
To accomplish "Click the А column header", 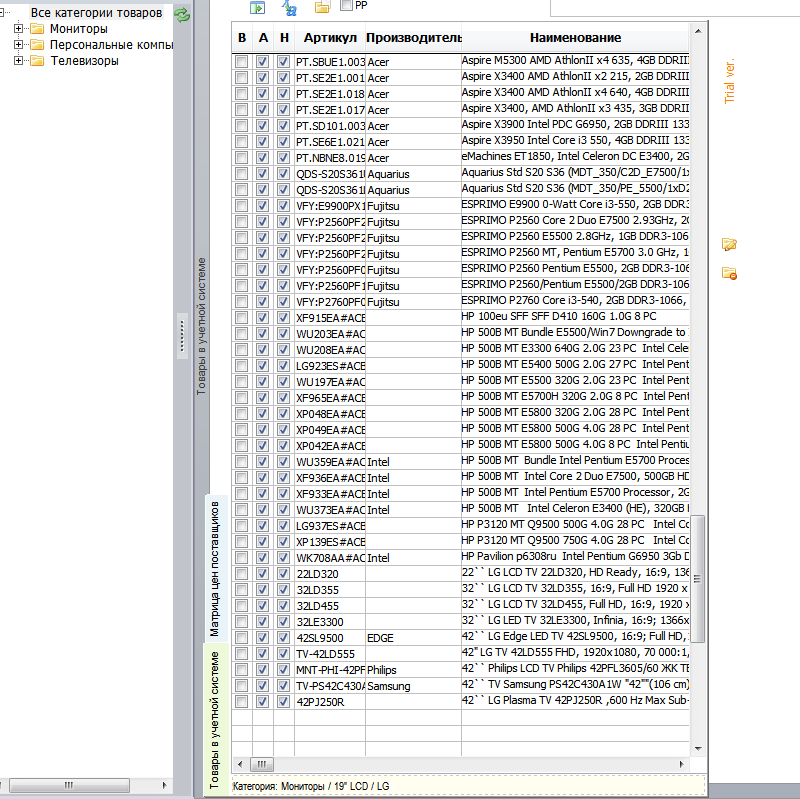I will point(263,38).
